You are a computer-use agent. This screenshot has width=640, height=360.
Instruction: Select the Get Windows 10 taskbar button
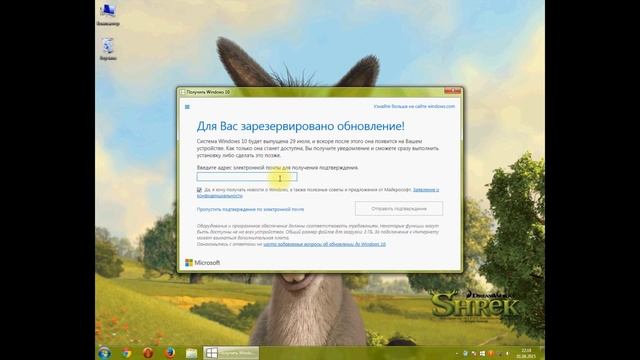coord(231,353)
